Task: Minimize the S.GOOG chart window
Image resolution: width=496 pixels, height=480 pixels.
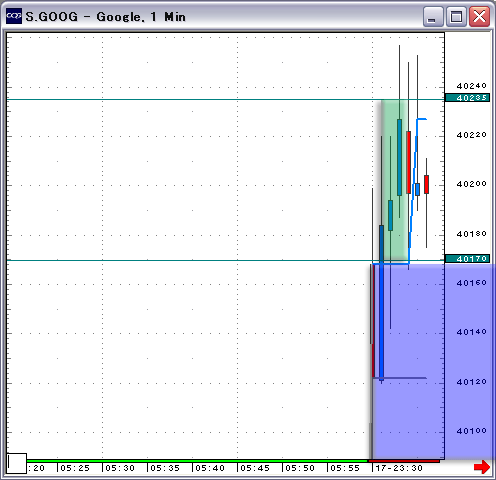Action: (433, 16)
